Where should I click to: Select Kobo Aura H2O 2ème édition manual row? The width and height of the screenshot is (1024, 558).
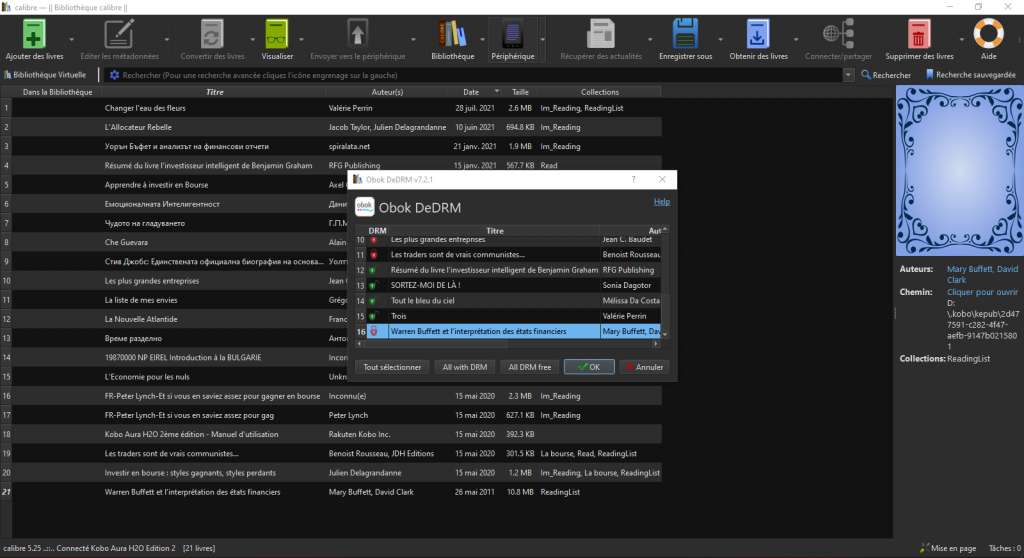click(336, 434)
